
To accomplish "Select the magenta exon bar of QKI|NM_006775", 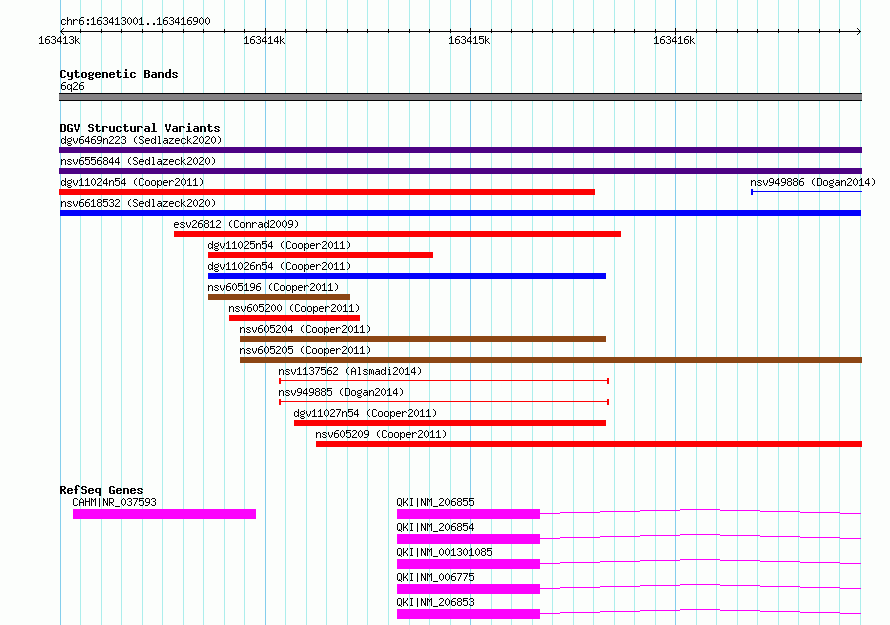I will 468,589.
